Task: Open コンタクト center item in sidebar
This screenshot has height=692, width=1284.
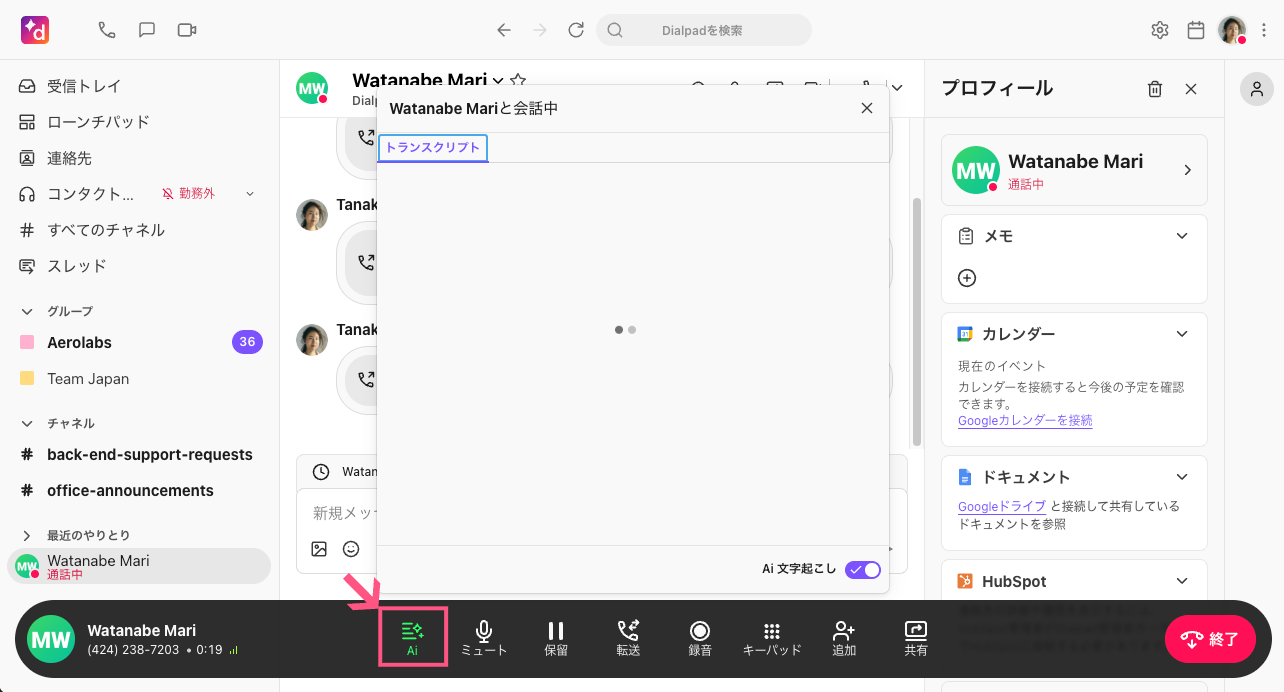Action: coord(78,194)
